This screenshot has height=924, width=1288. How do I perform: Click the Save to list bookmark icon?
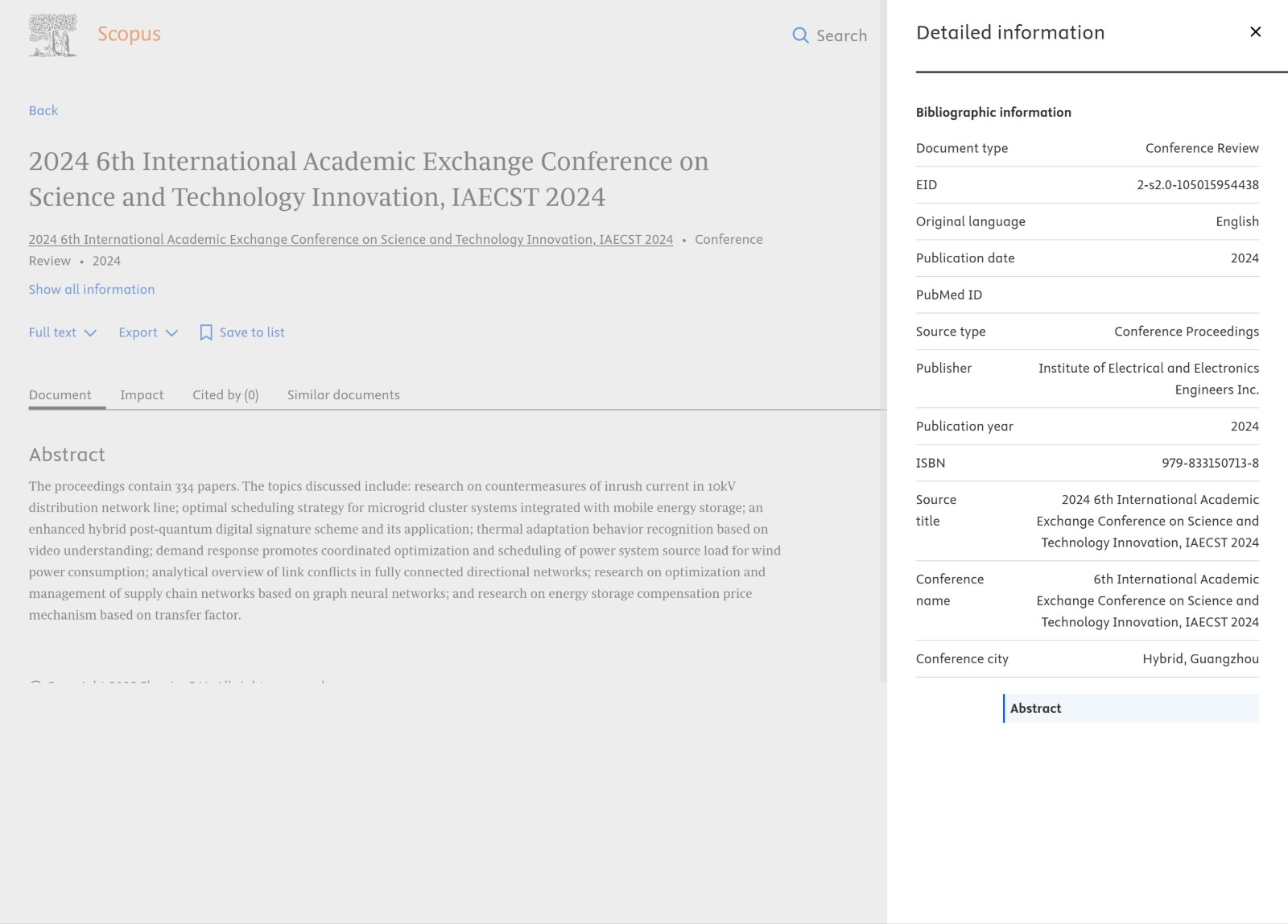click(206, 332)
